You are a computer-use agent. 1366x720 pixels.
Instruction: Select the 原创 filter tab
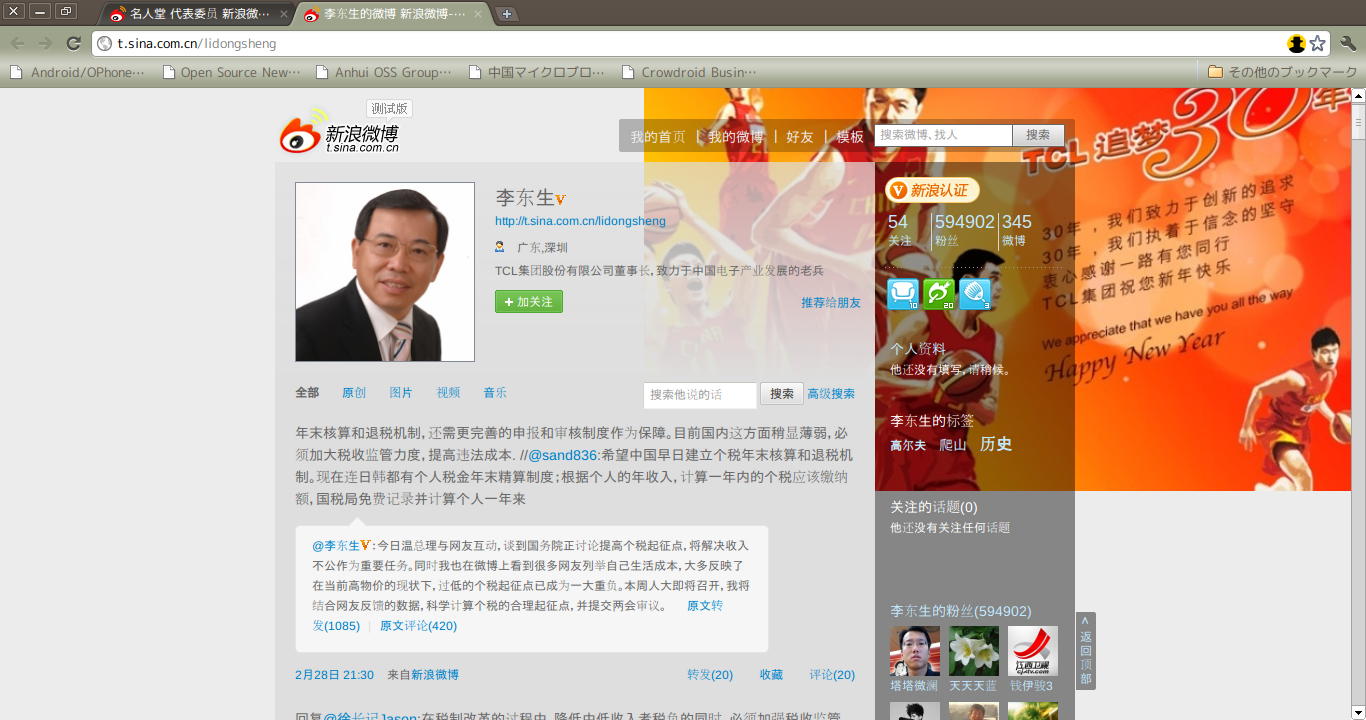point(354,393)
